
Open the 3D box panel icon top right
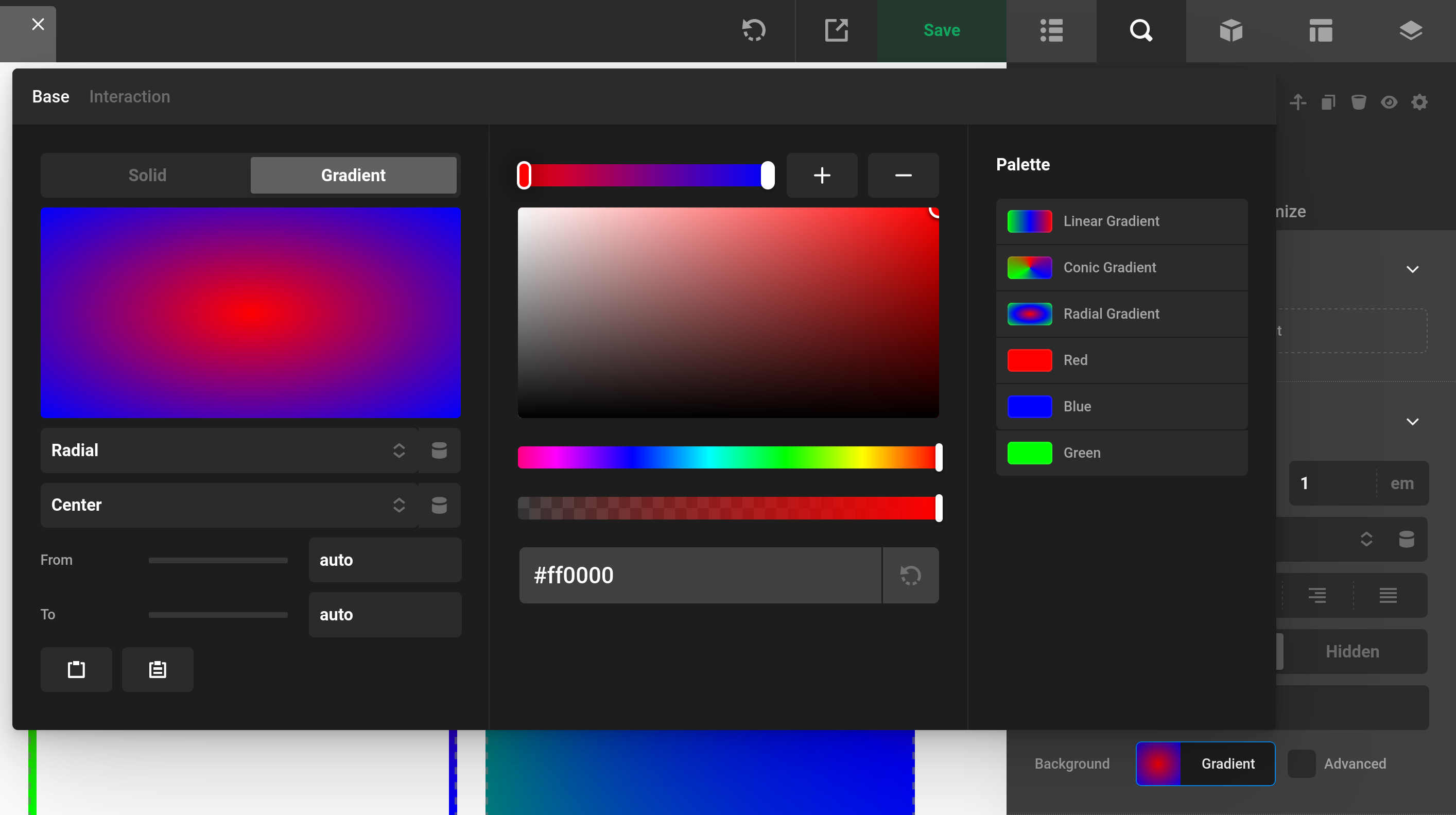click(1232, 31)
